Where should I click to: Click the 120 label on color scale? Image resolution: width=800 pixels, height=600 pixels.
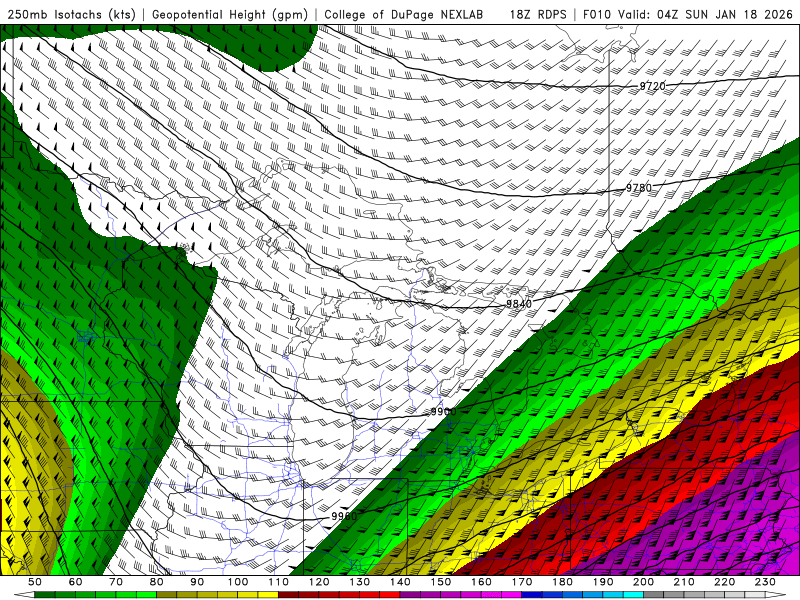click(x=319, y=582)
